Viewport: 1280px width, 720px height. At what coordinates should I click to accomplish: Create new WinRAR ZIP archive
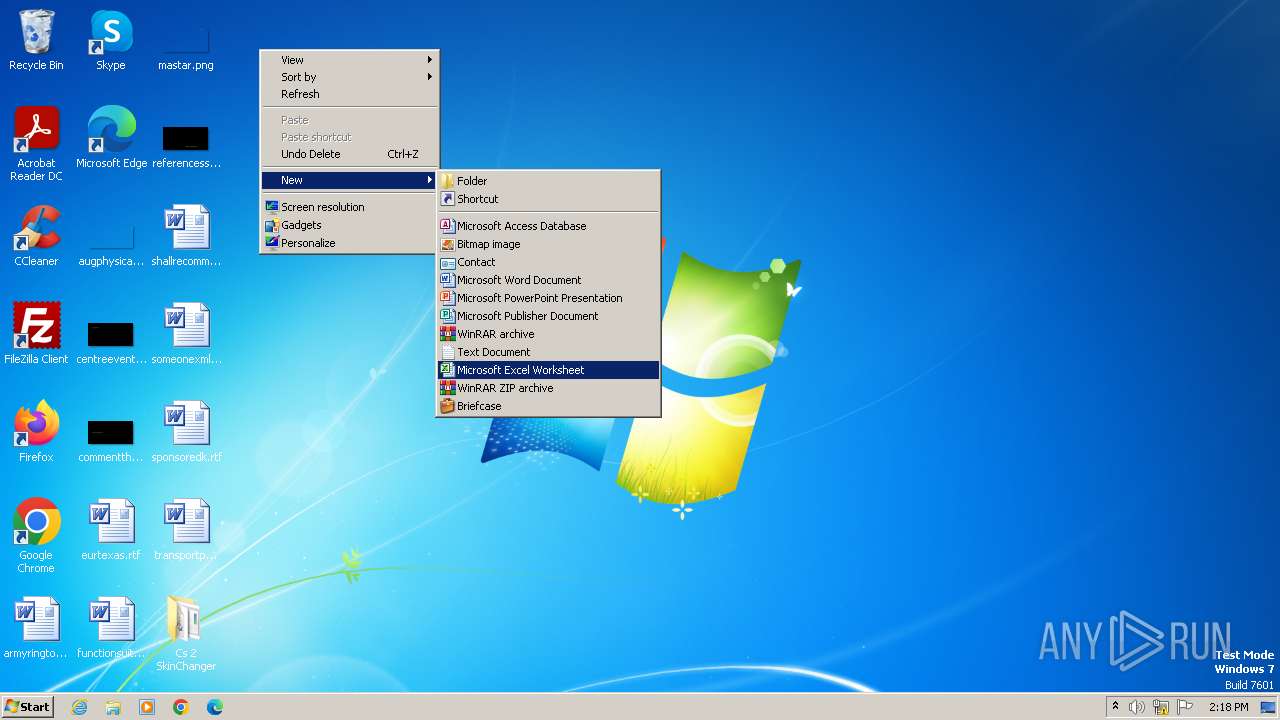tap(548, 388)
